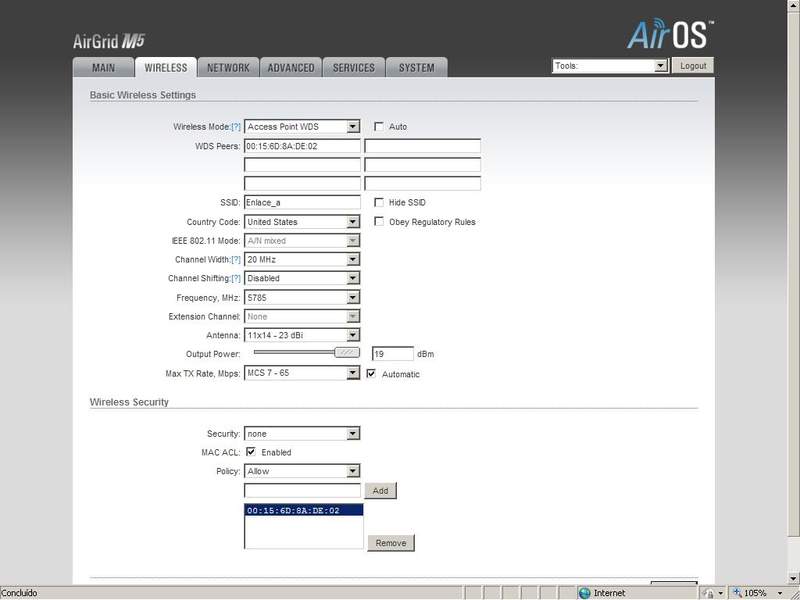Switch to the SYSTEM tab
Viewport: 800px width, 600px height.
(x=417, y=67)
